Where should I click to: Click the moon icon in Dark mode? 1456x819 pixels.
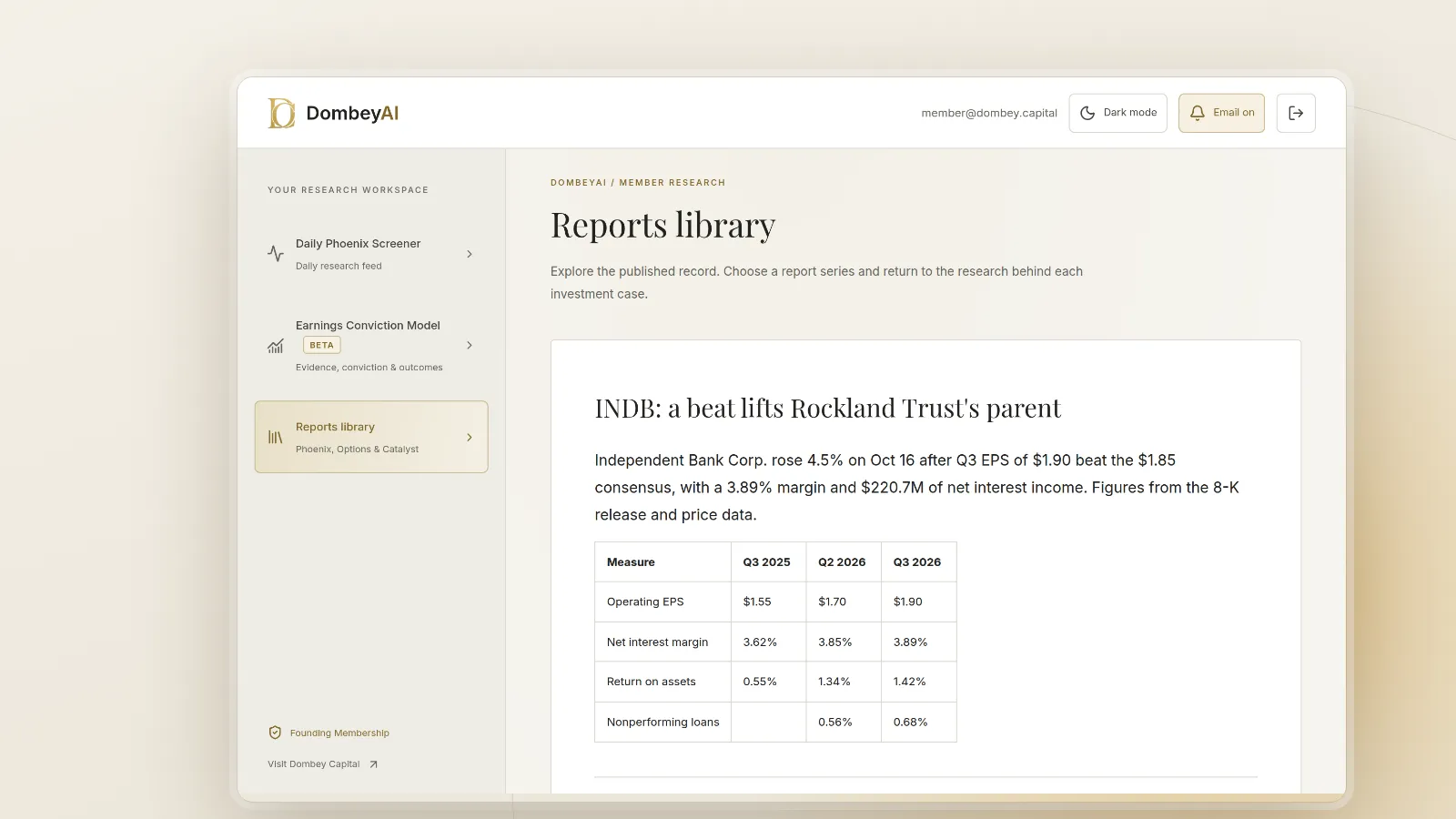click(1087, 113)
